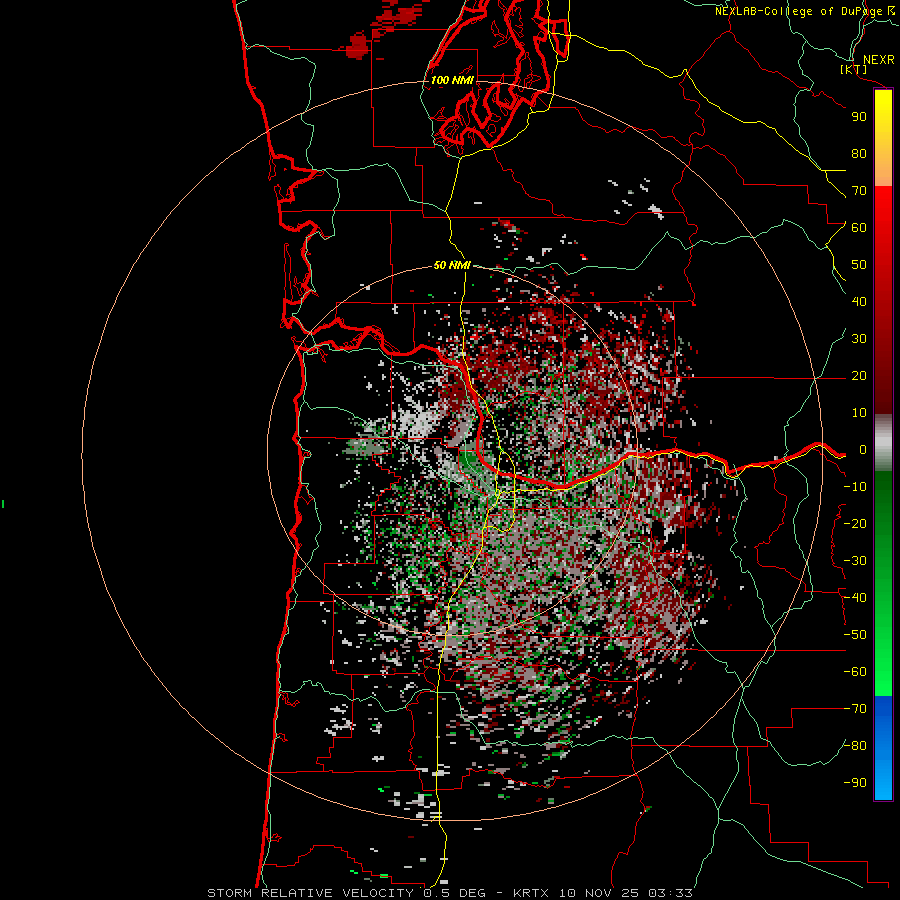Click the positive 20 scale value

[859, 376]
